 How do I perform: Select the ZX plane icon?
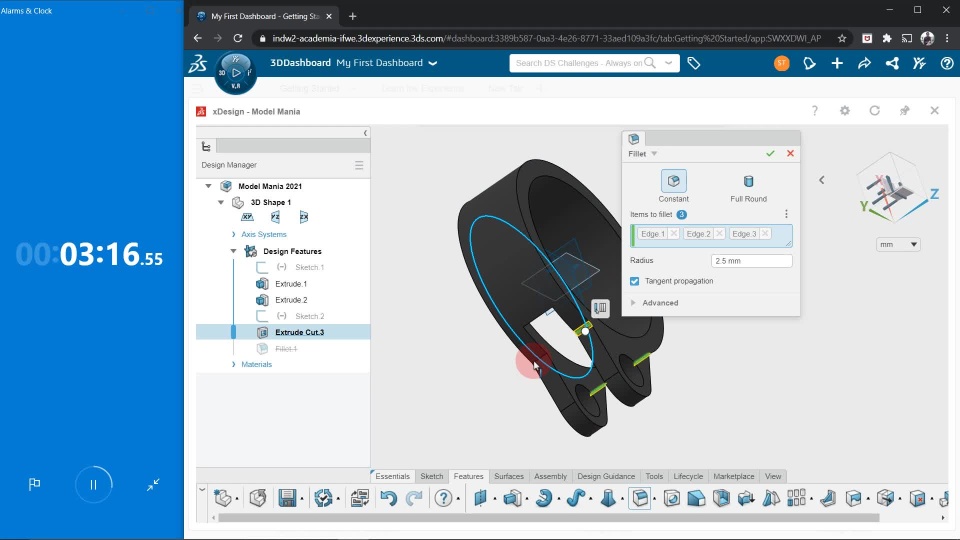(x=304, y=217)
